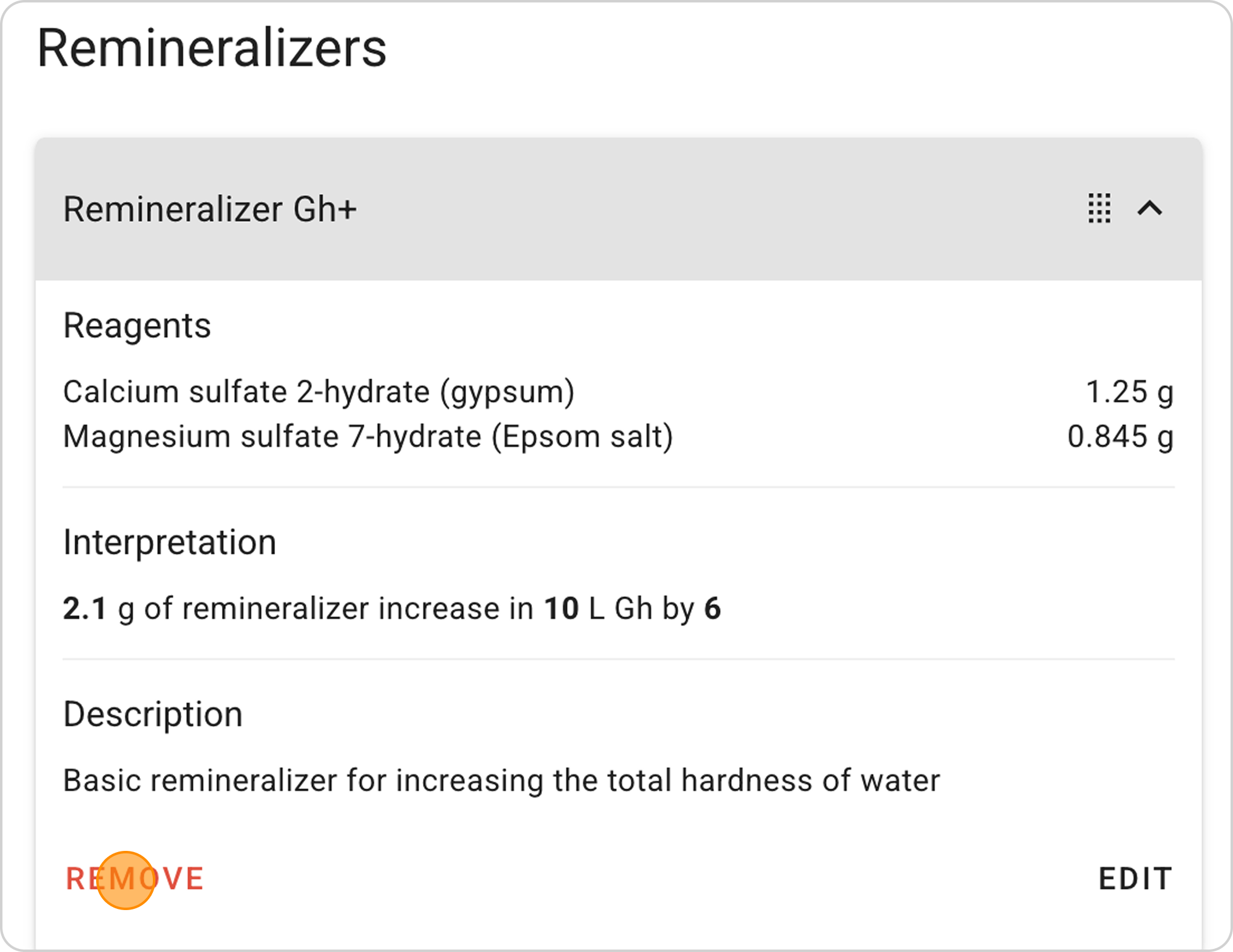
Task: Click the drag handle grid icon
Action: click(1099, 208)
